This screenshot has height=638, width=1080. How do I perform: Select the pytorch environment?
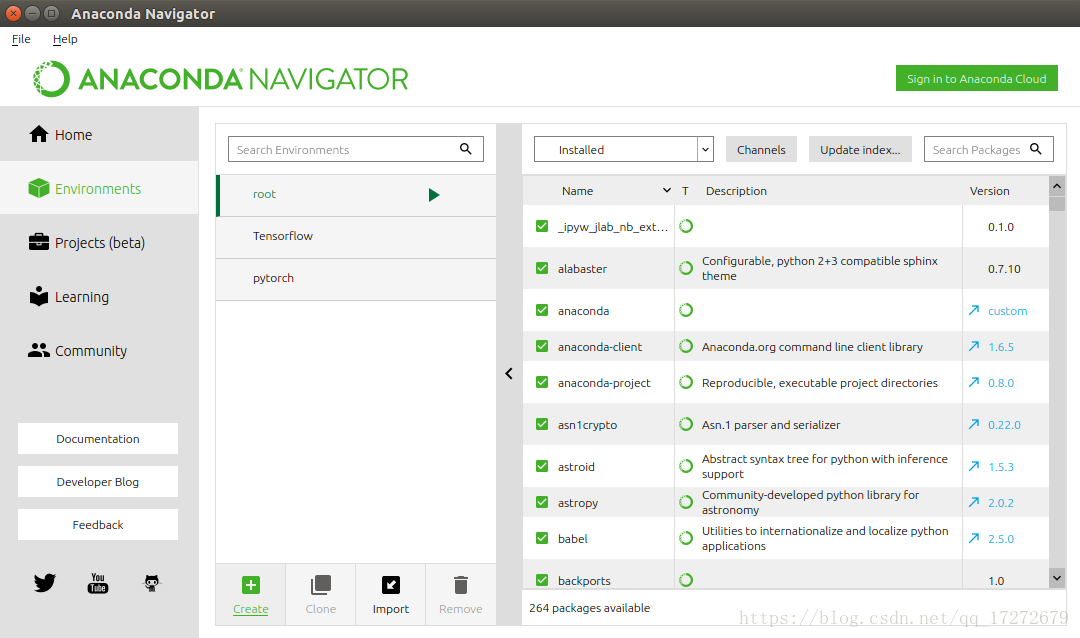356,278
